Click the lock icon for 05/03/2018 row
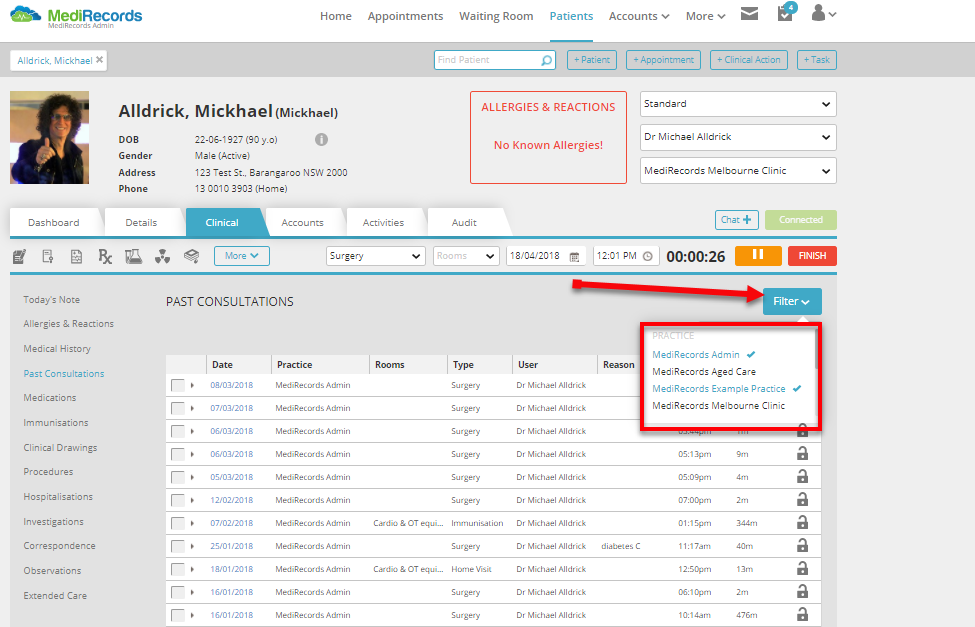This screenshot has height=627, width=975. tap(803, 476)
